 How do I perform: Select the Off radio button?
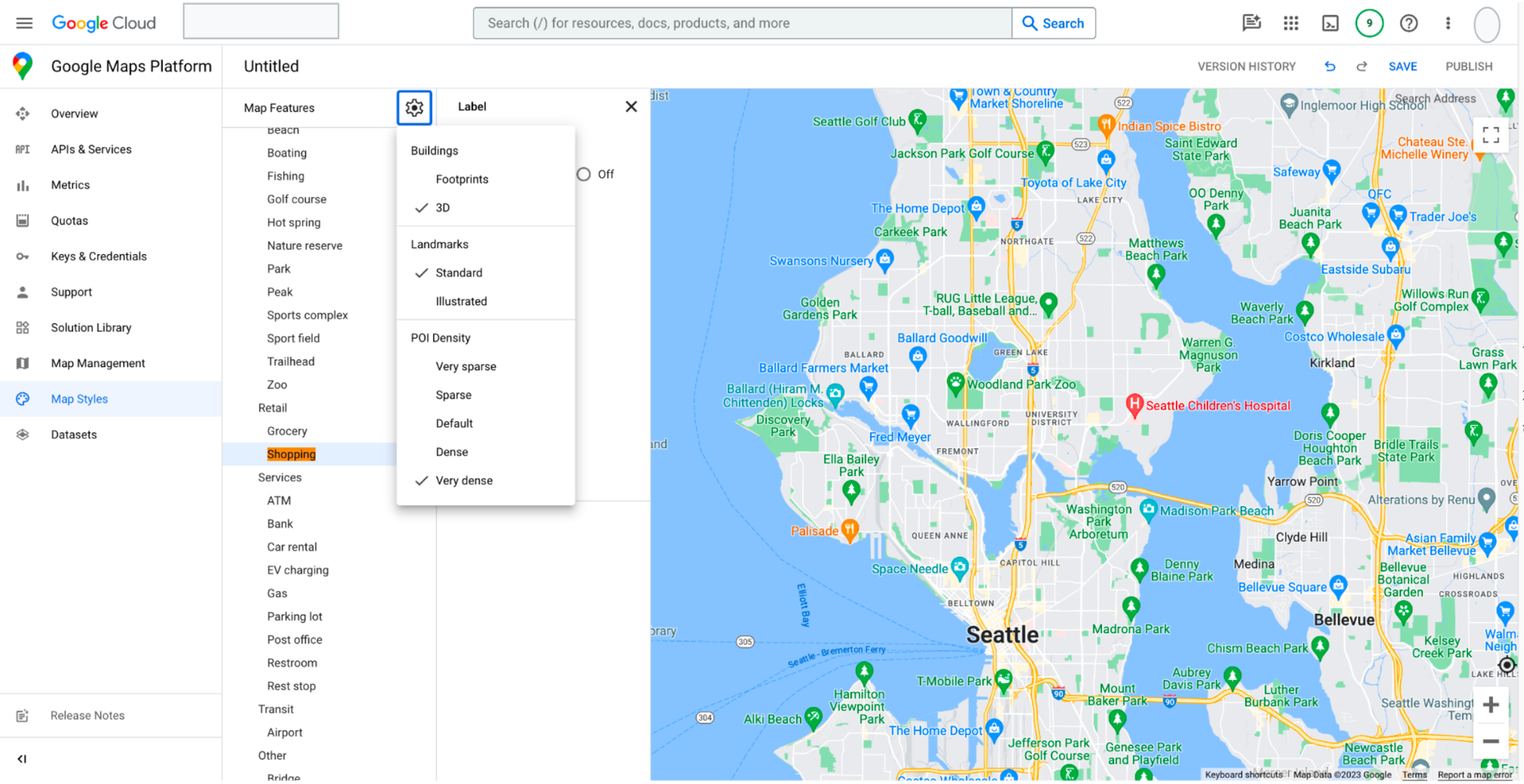point(583,174)
